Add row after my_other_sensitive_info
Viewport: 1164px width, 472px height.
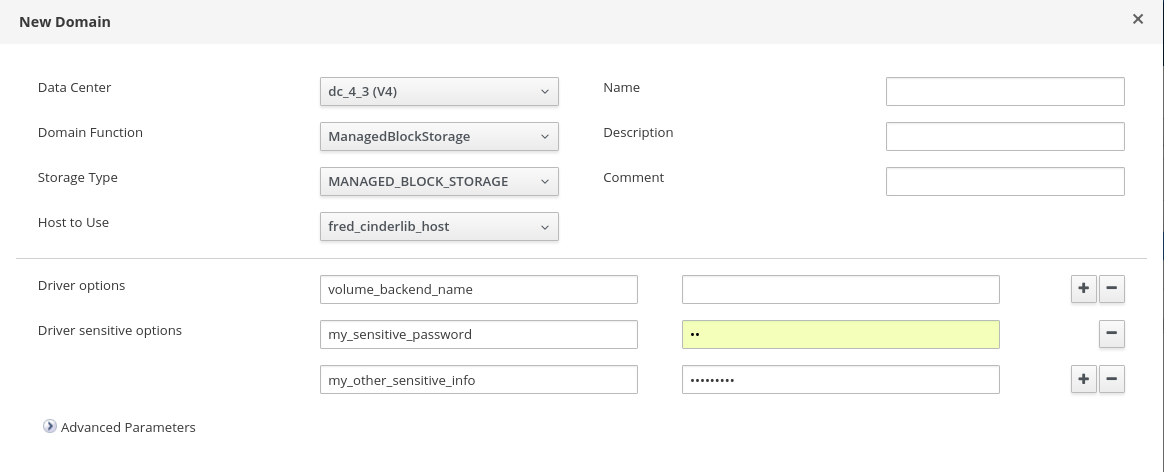(1083, 380)
